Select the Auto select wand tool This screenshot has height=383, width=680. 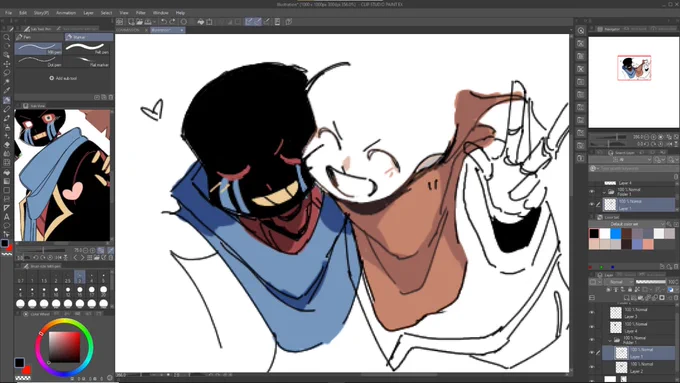pos(7,82)
